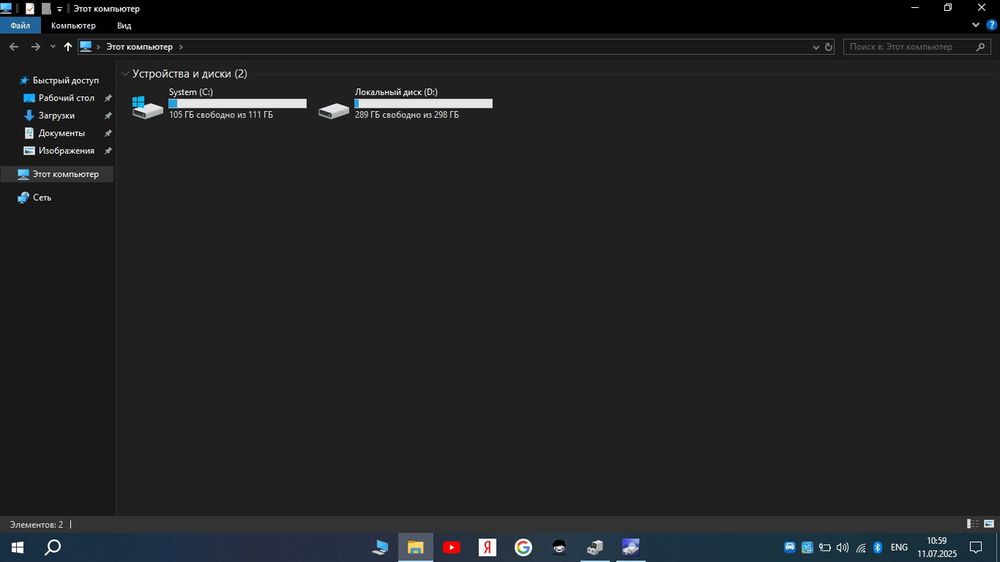
Task: Open the Windows Start menu
Action: click(x=17, y=547)
